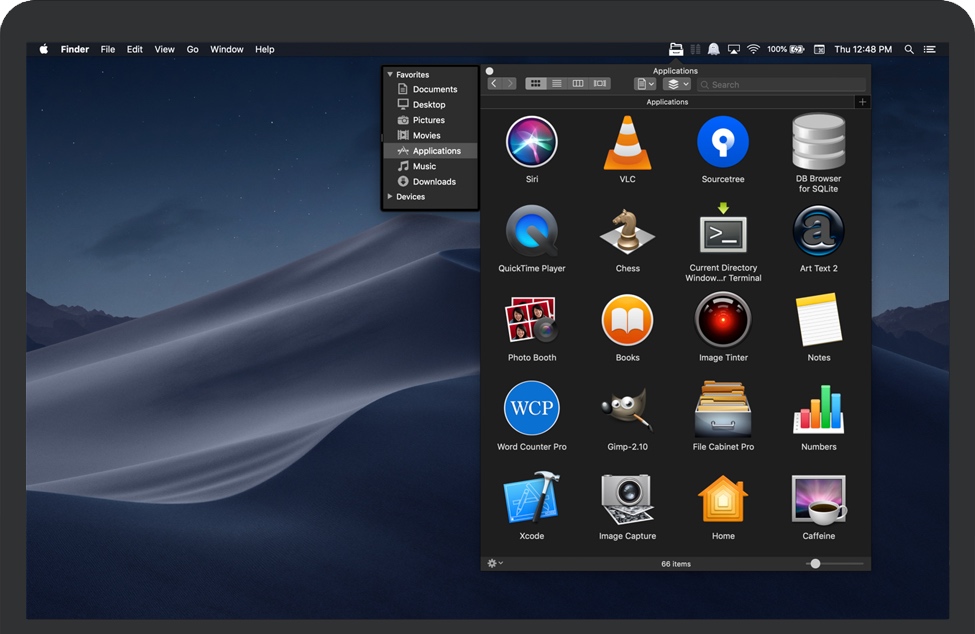
Task: Open the Window menu
Action: point(227,49)
